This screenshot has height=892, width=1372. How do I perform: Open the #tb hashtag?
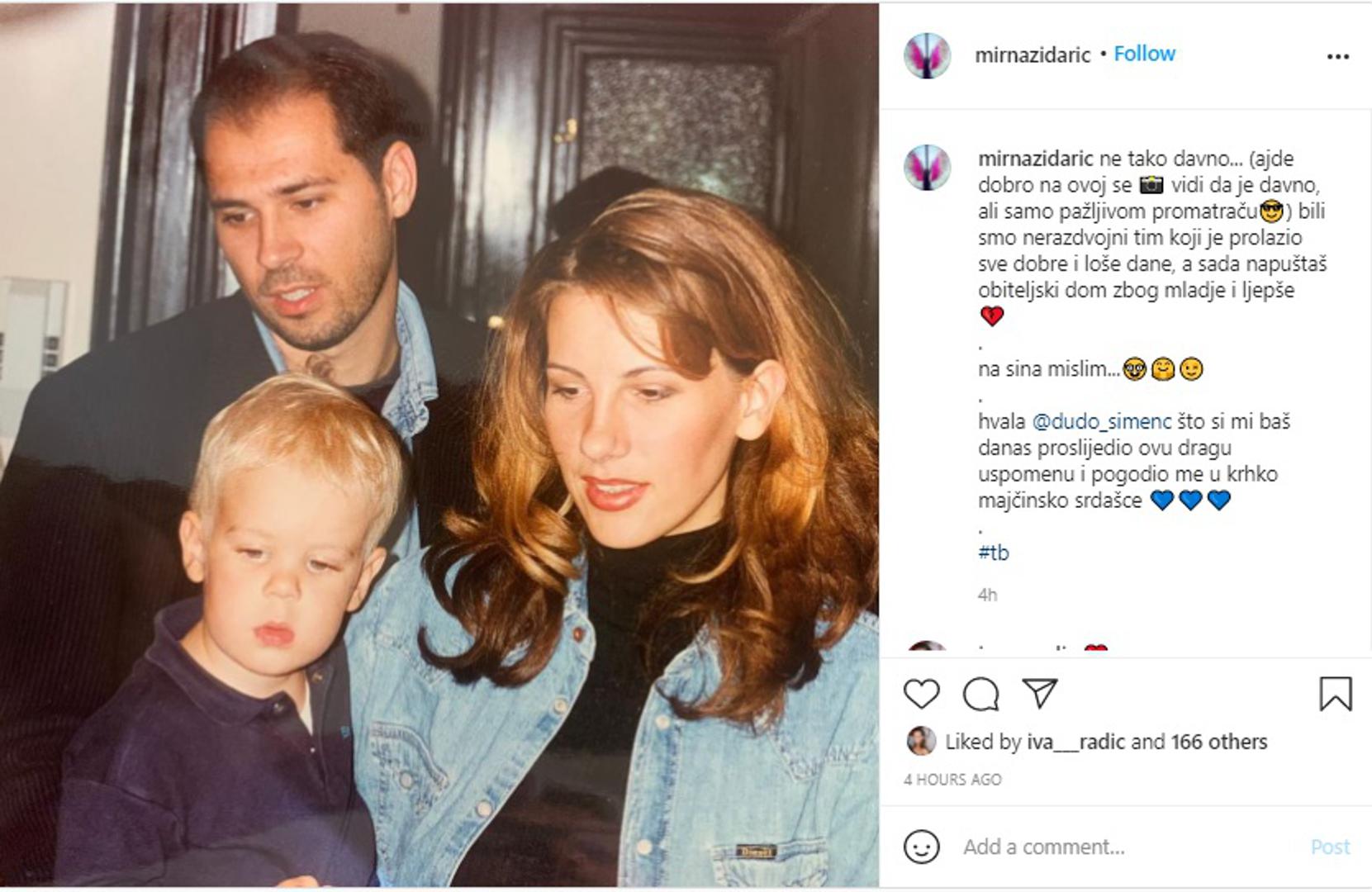(x=994, y=553)
